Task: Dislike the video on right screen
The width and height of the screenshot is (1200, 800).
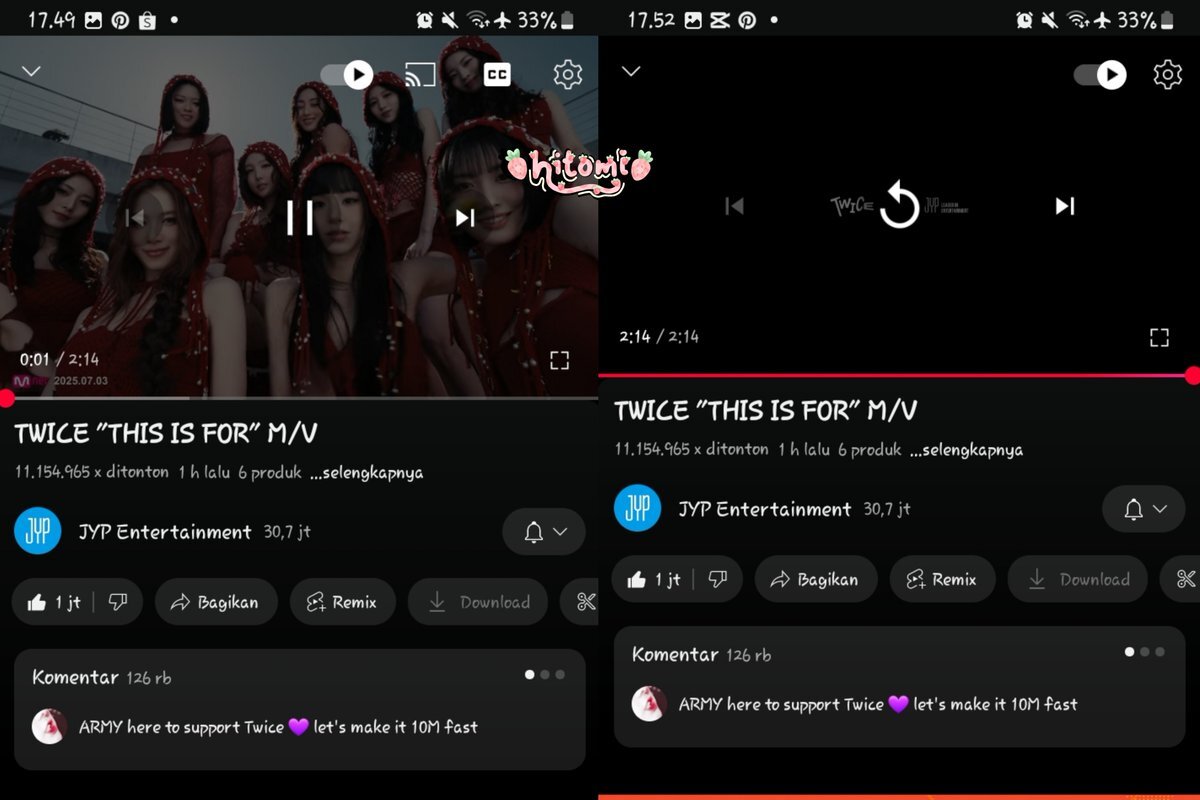Action: click(718, 579)
